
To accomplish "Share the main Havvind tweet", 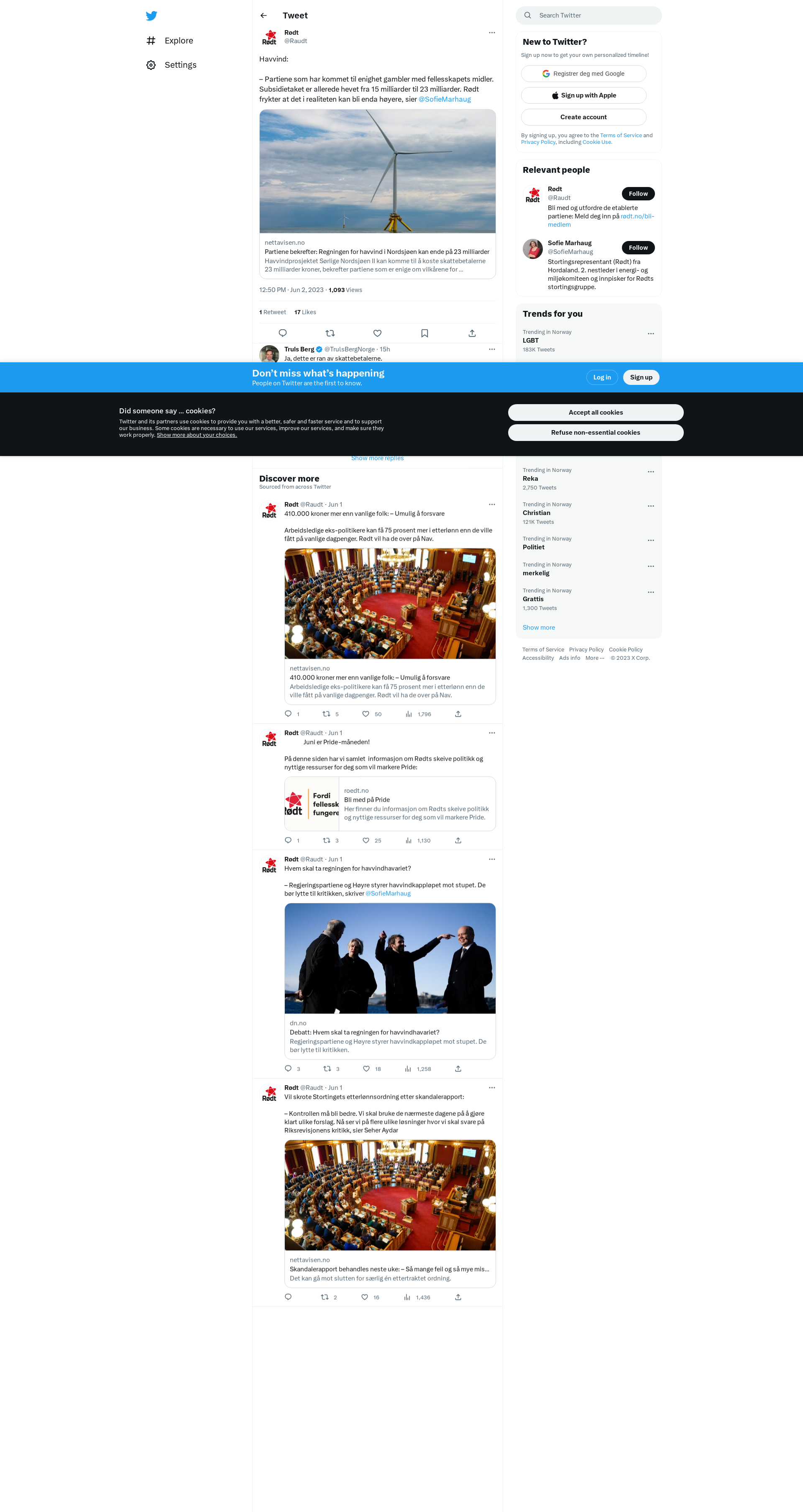I will (x=472, y=333).
